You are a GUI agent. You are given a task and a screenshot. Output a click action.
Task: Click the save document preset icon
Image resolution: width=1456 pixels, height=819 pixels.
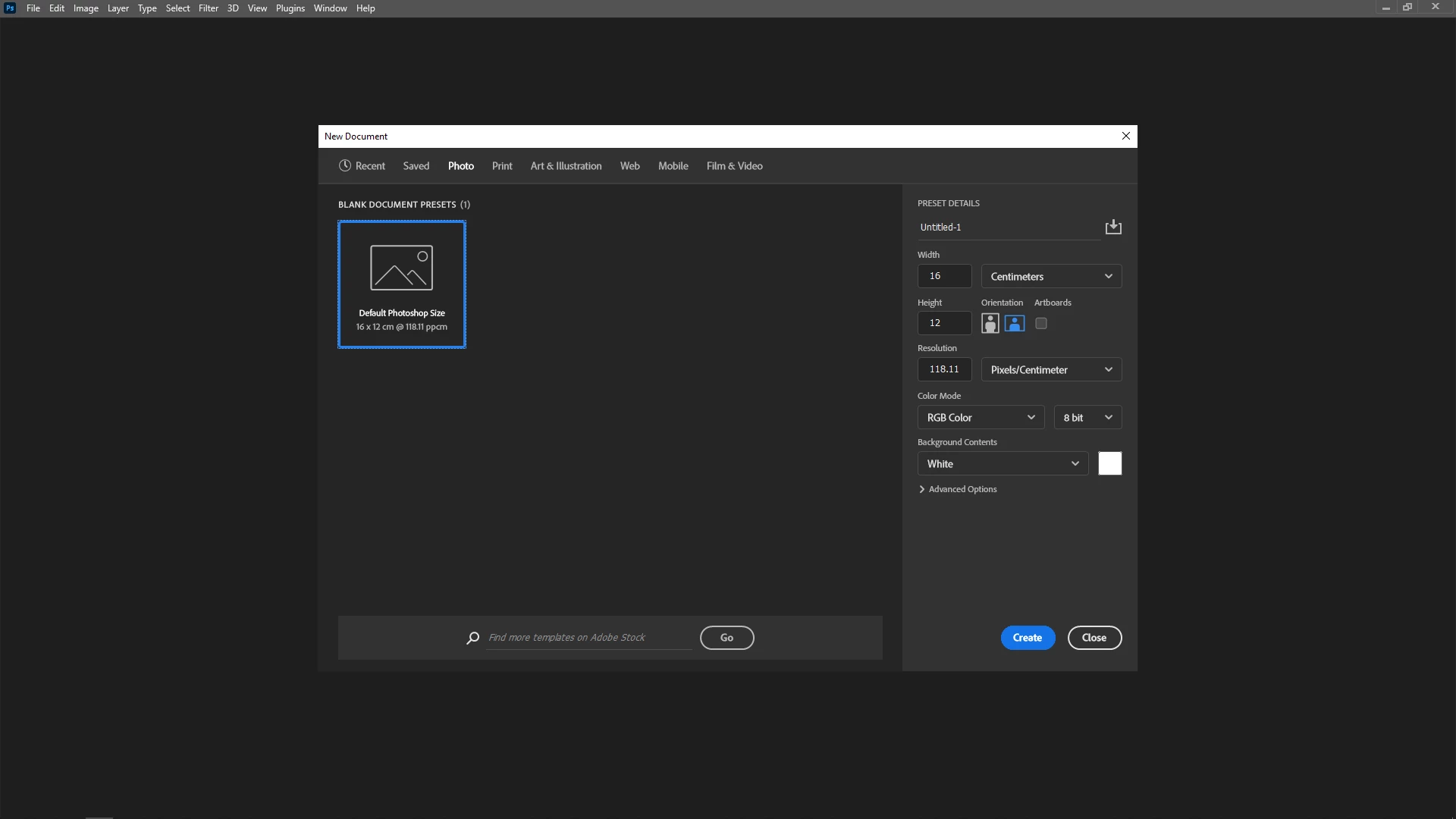click(x=1112, y=227)
